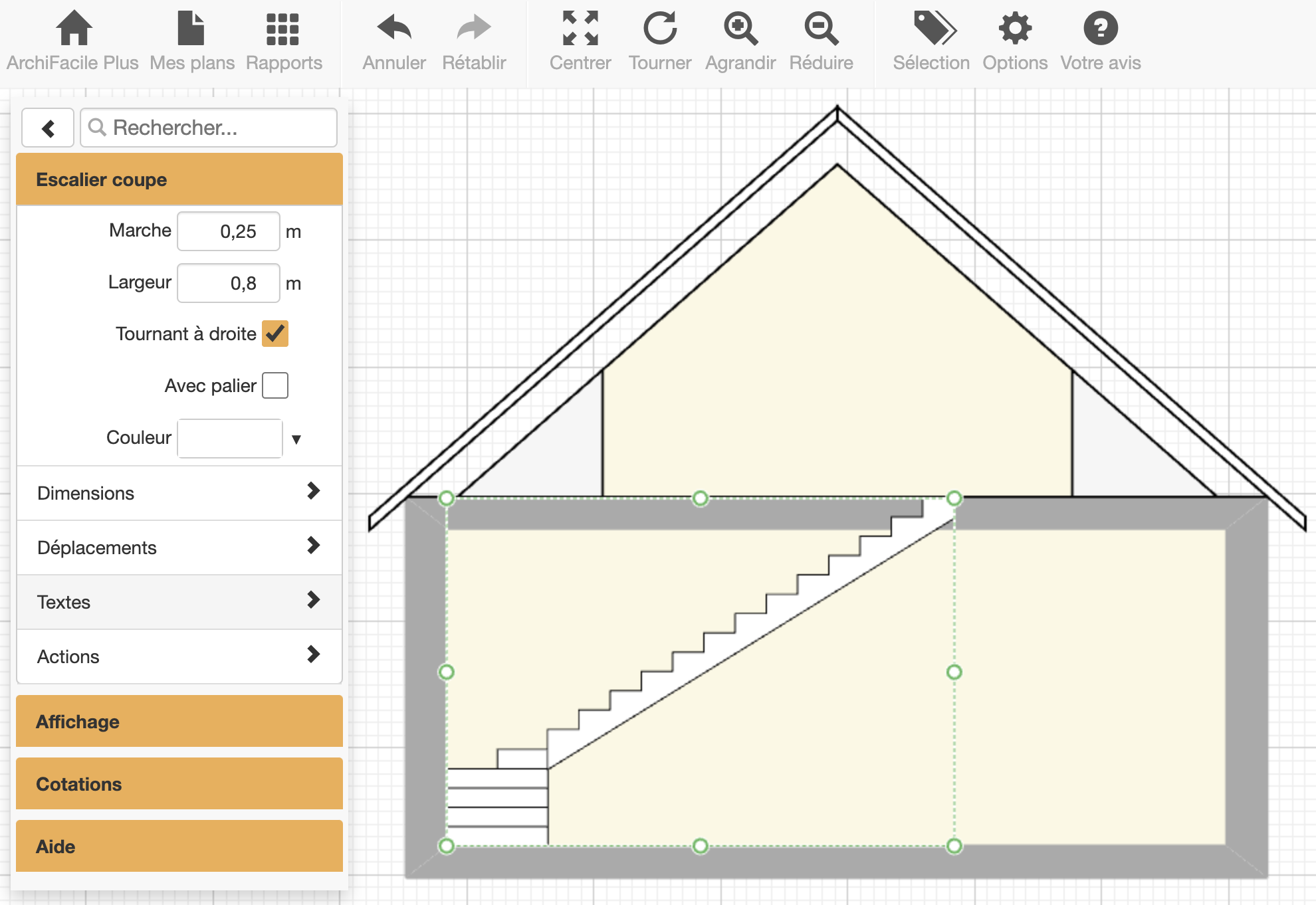Center the plan with Centrer
Screen dimensions: 1316x905
tap(580, 29)
